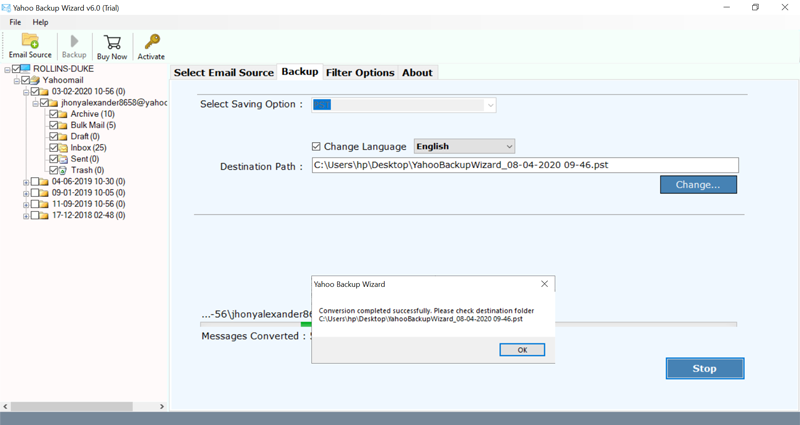The image size is (800, 425).
Task: Open the Help menu
Action: 40,22
